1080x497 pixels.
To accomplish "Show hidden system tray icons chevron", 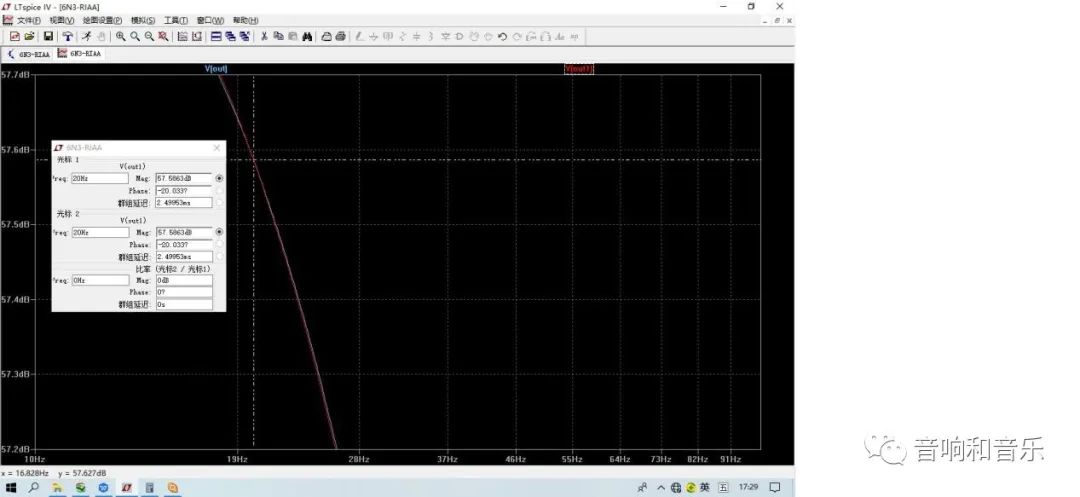I will [x=661, y=487].
